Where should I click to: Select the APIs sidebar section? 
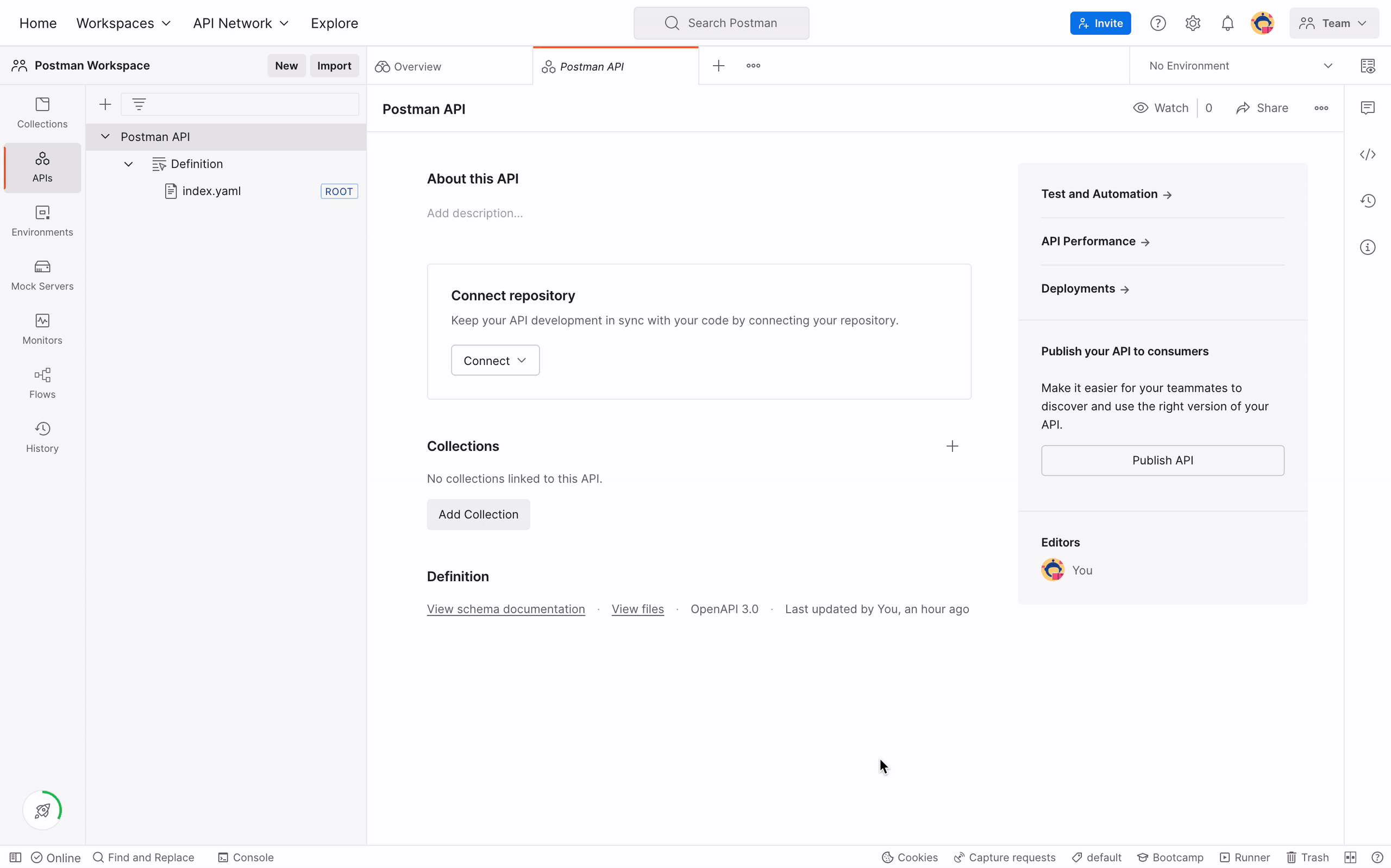[x=42, y=167]
